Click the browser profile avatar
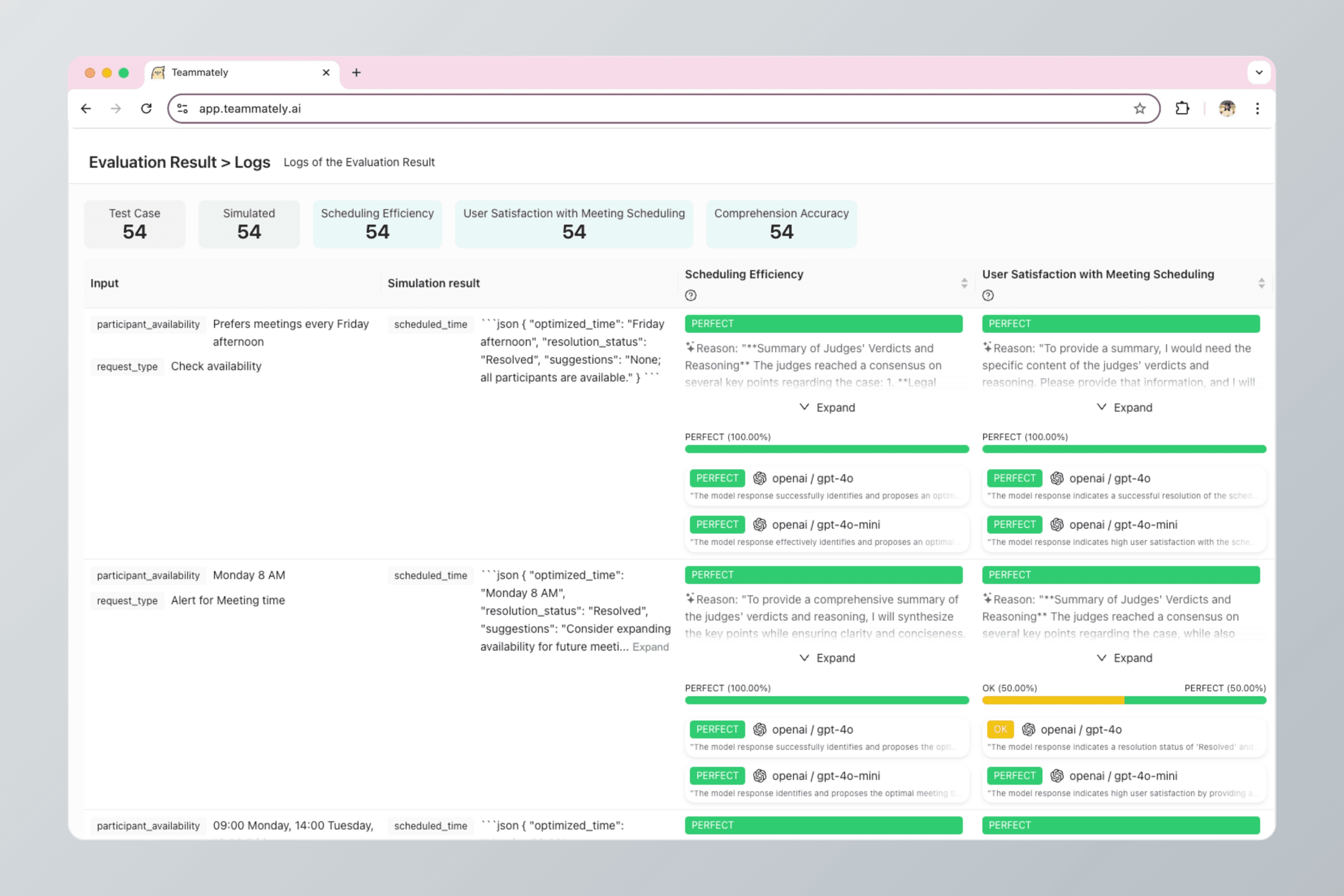Image resolution: width=1344 pixels, height=896 pixels. click(x=1227, y=109)
